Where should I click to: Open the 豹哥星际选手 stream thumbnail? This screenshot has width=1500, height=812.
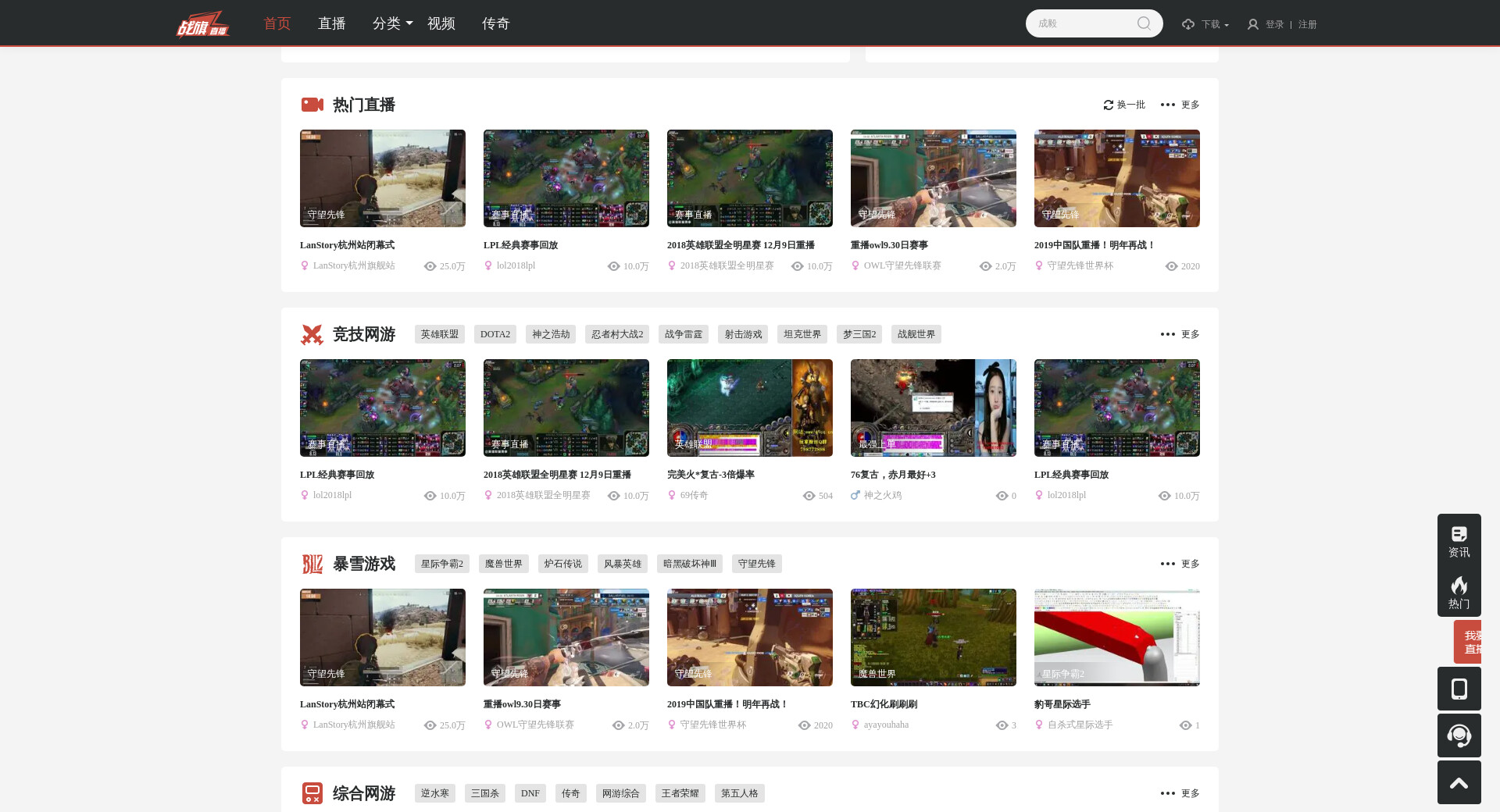pos(1117,637)
